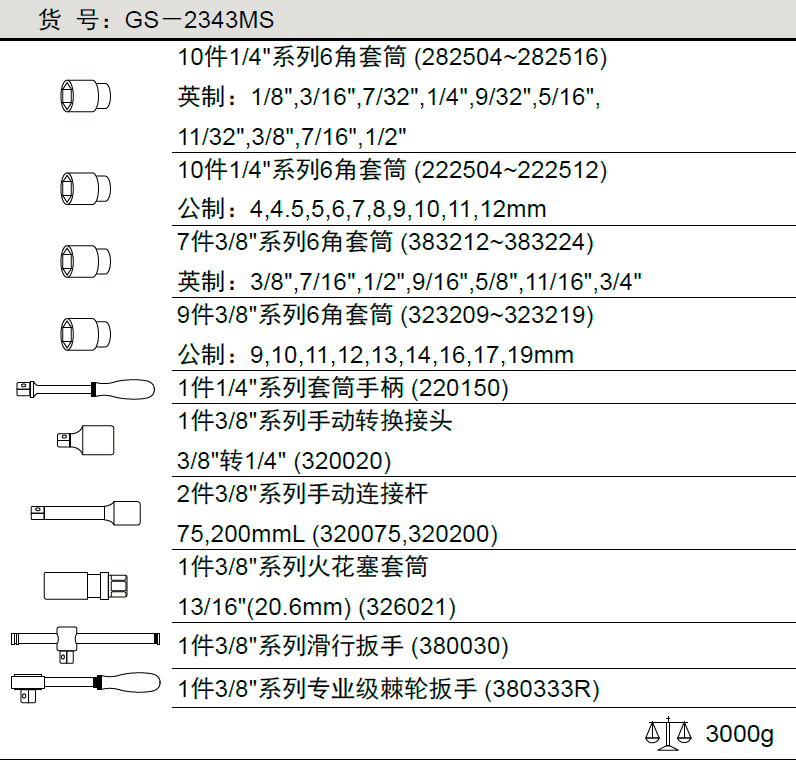Select the metric sizes line ending in 19mm
796x764 pixels.
click(x=376, y=355)
